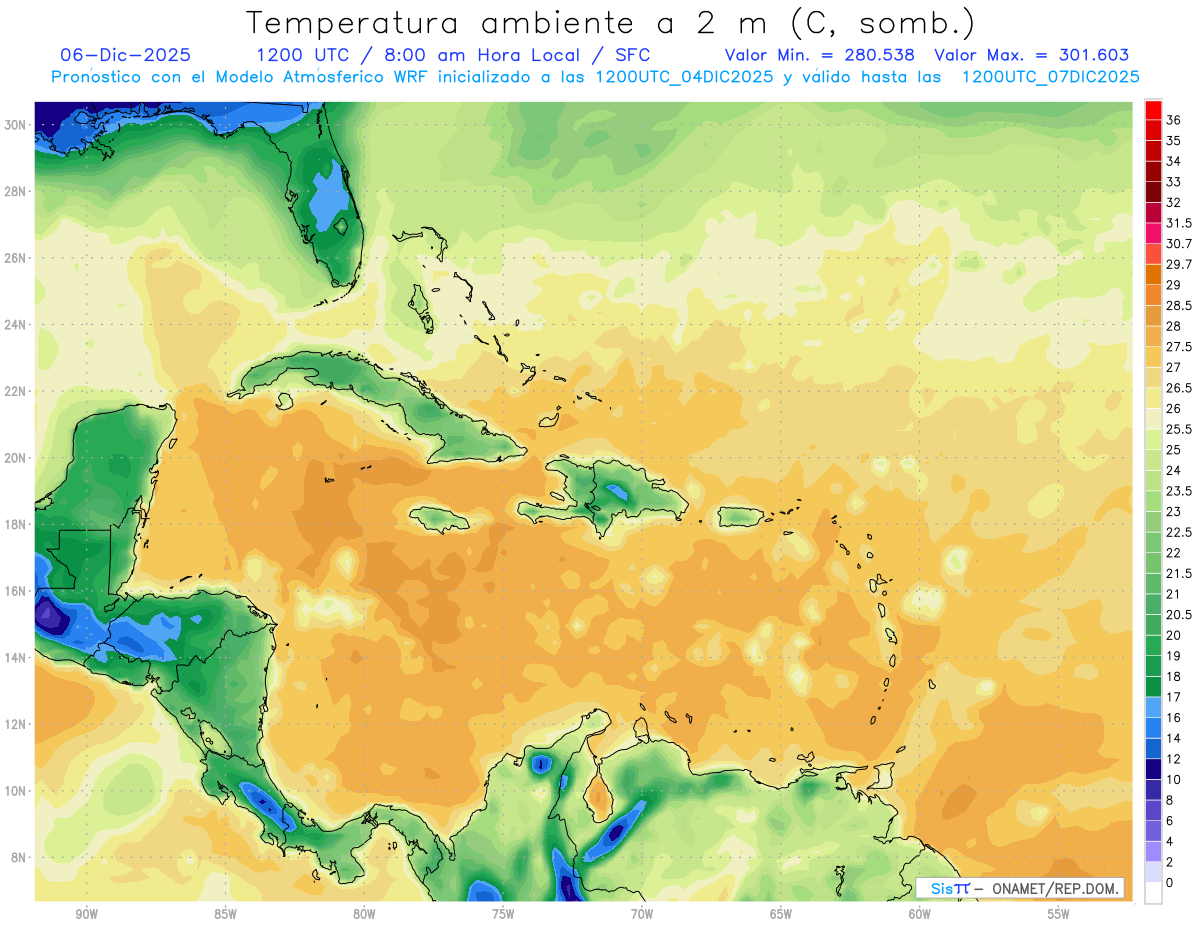1200x927 pixels.
Task: Click longitude axis label '70W'
Action: pos(642,914)
